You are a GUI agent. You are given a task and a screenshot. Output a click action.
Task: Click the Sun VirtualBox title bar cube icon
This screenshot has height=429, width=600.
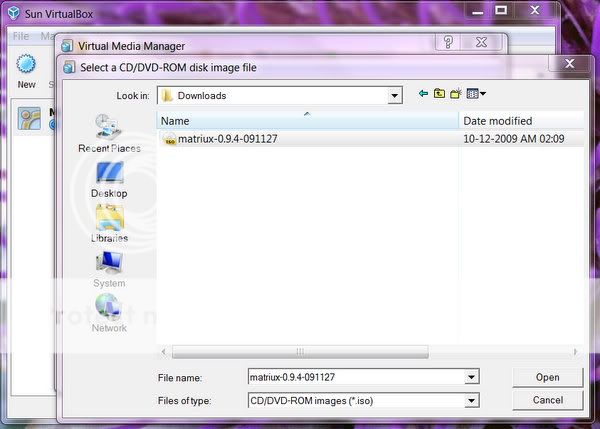click(x=14, y=13)
